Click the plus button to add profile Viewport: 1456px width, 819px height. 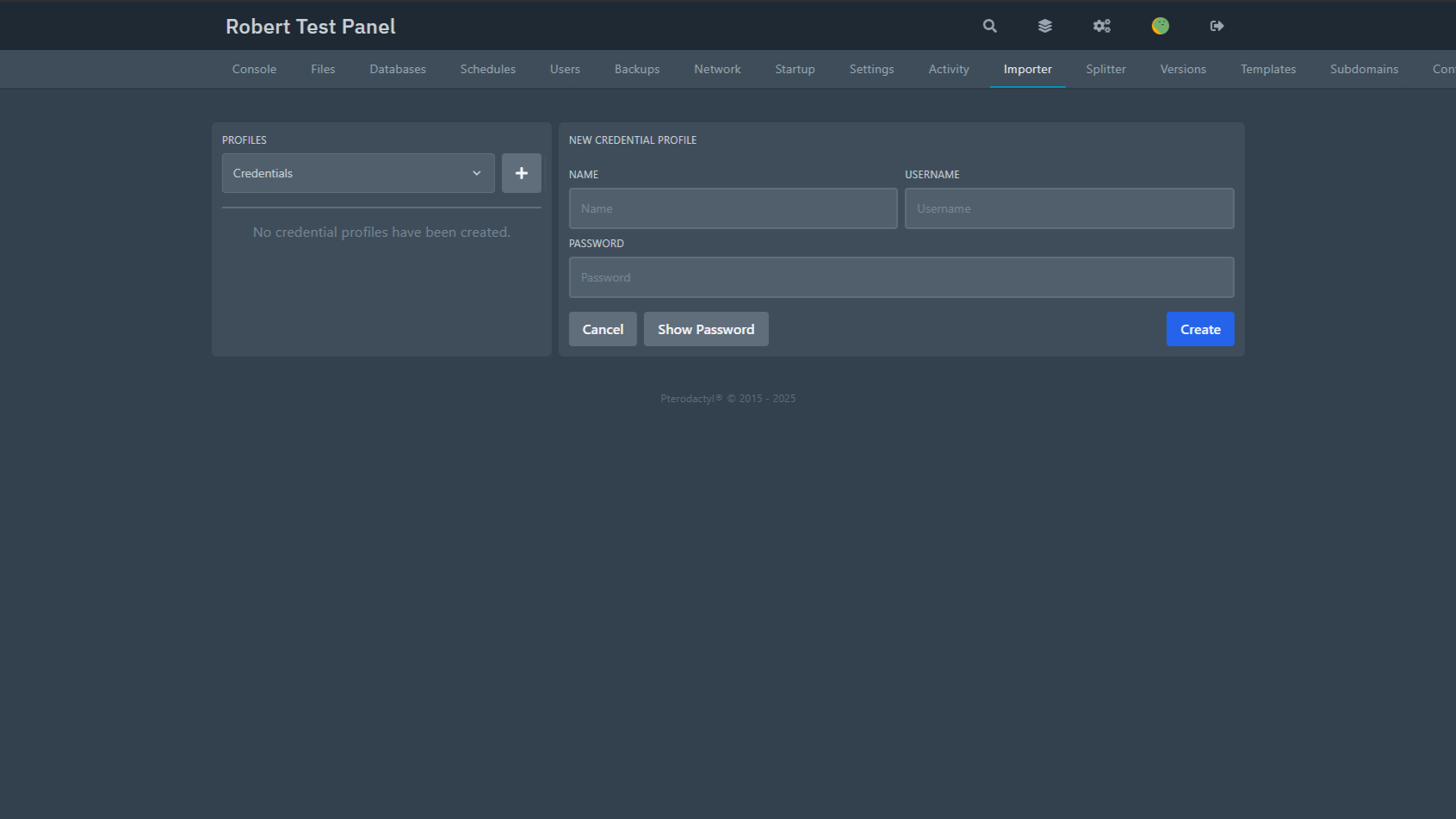click(x=521, y=173)
